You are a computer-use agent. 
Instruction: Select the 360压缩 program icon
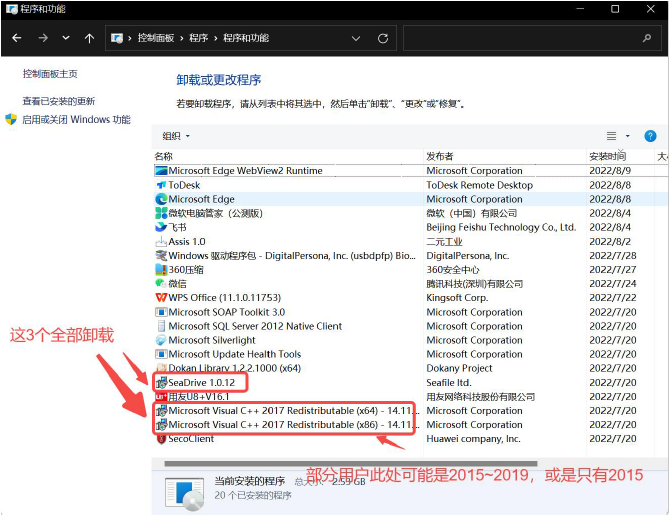[x=161, y=270]
